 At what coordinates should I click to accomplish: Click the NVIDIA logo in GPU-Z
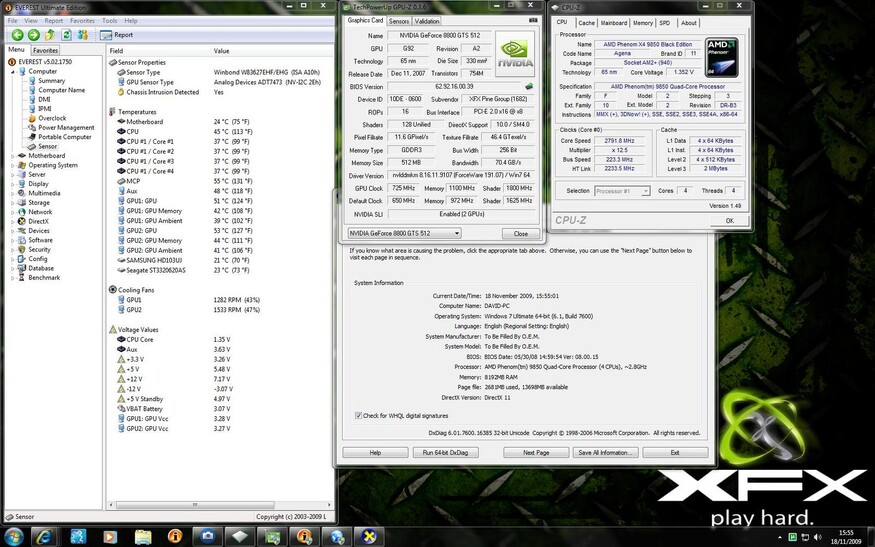pyautogui.click(x=515, y=54)
